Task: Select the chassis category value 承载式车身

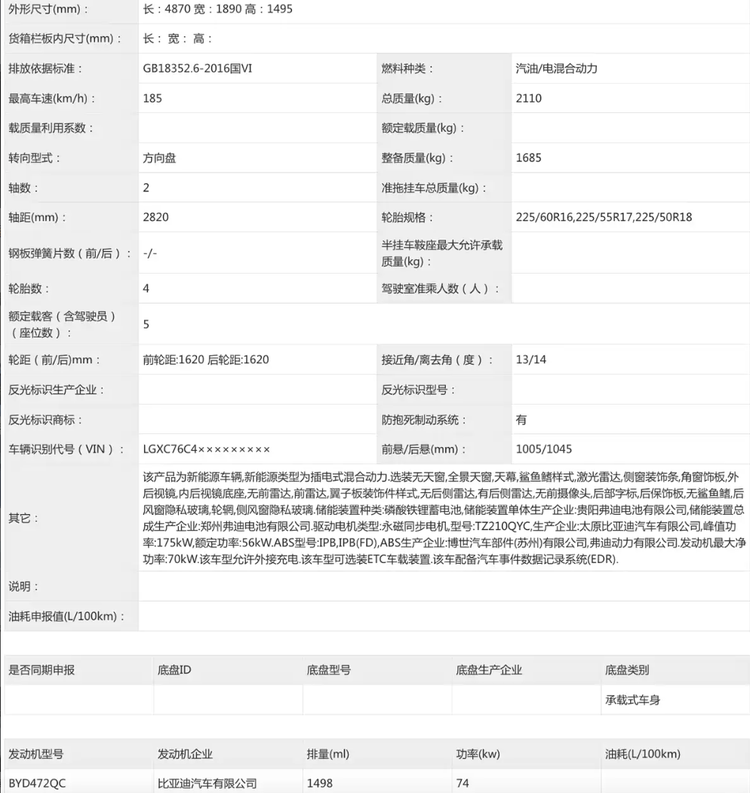Action: (632, 700)
